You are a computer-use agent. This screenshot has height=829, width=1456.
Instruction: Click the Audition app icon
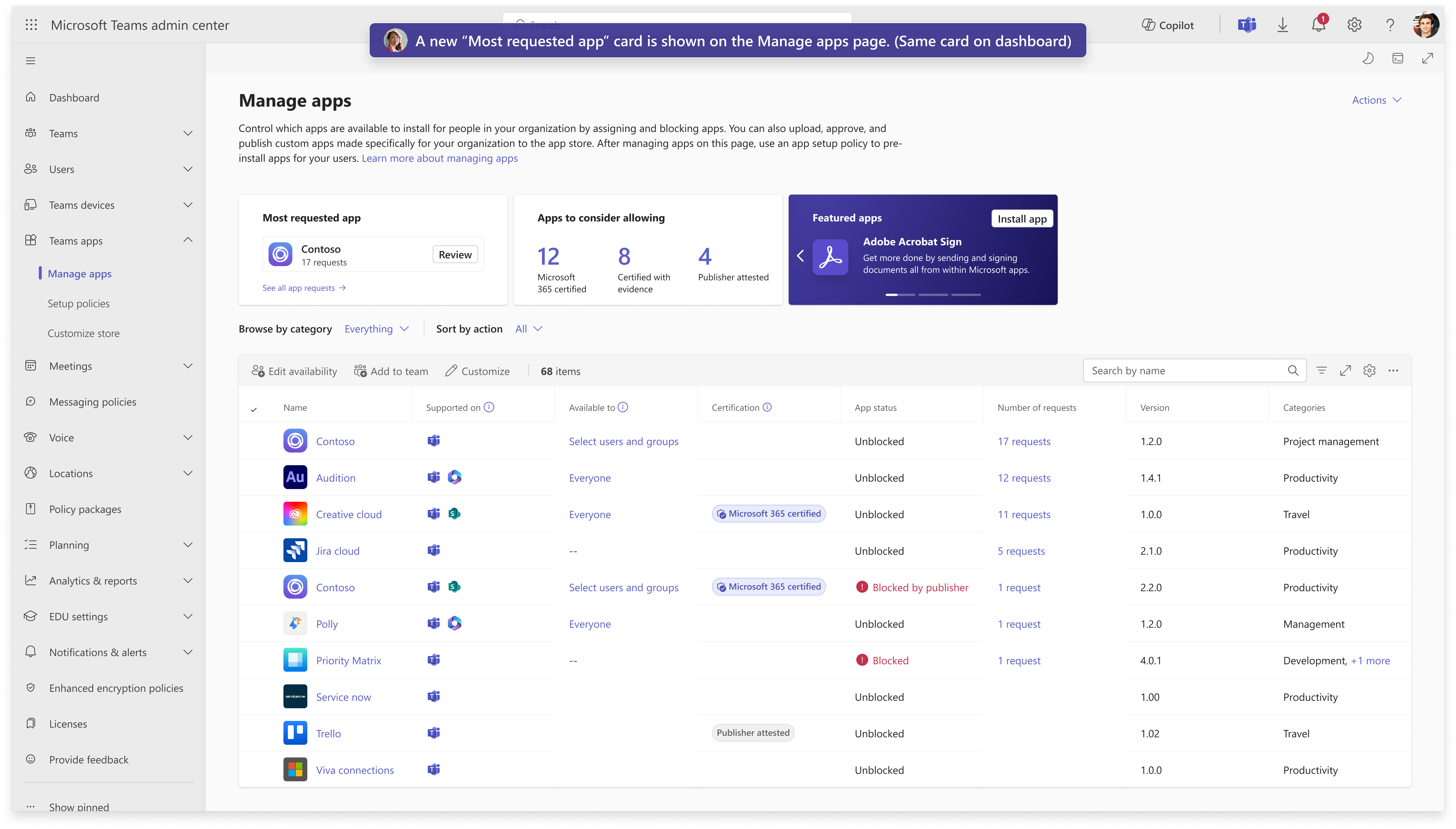point(295,477)
